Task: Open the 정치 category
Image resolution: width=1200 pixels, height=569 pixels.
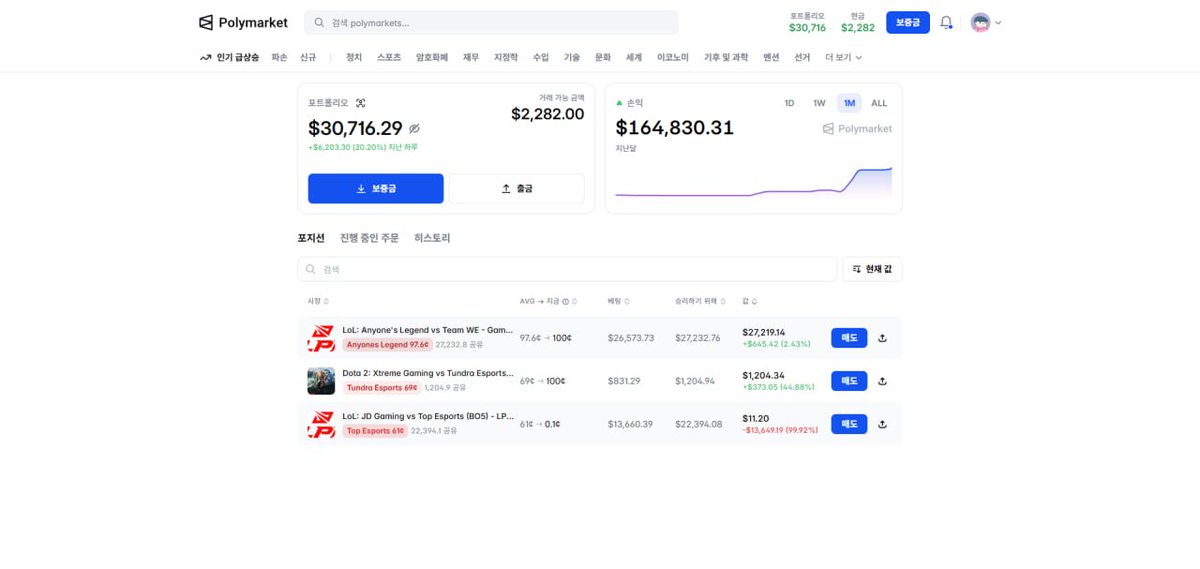Action: click(x=354, y=58)
